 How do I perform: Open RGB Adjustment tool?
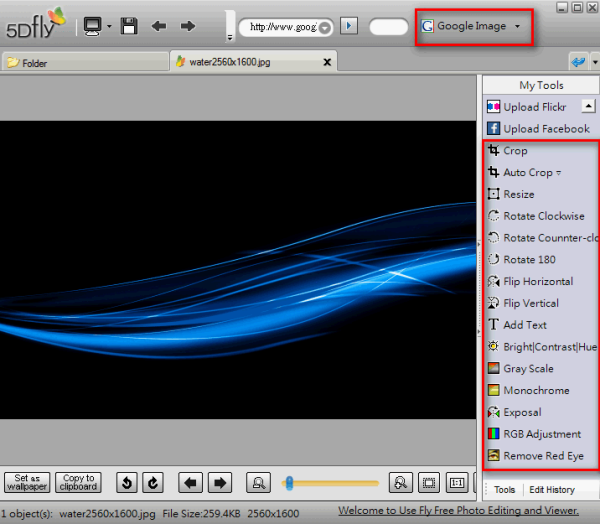(542, 434)
